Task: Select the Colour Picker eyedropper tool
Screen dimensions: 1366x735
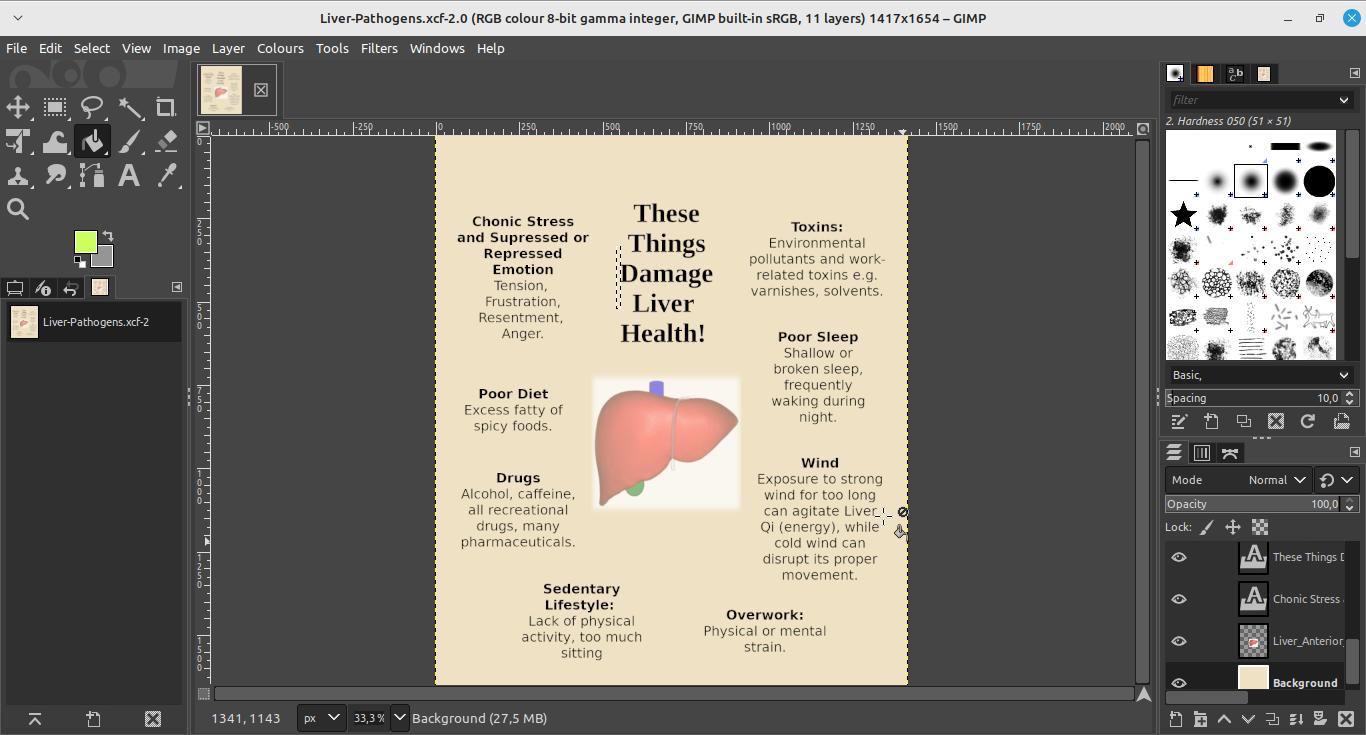Action: point(166,176)
